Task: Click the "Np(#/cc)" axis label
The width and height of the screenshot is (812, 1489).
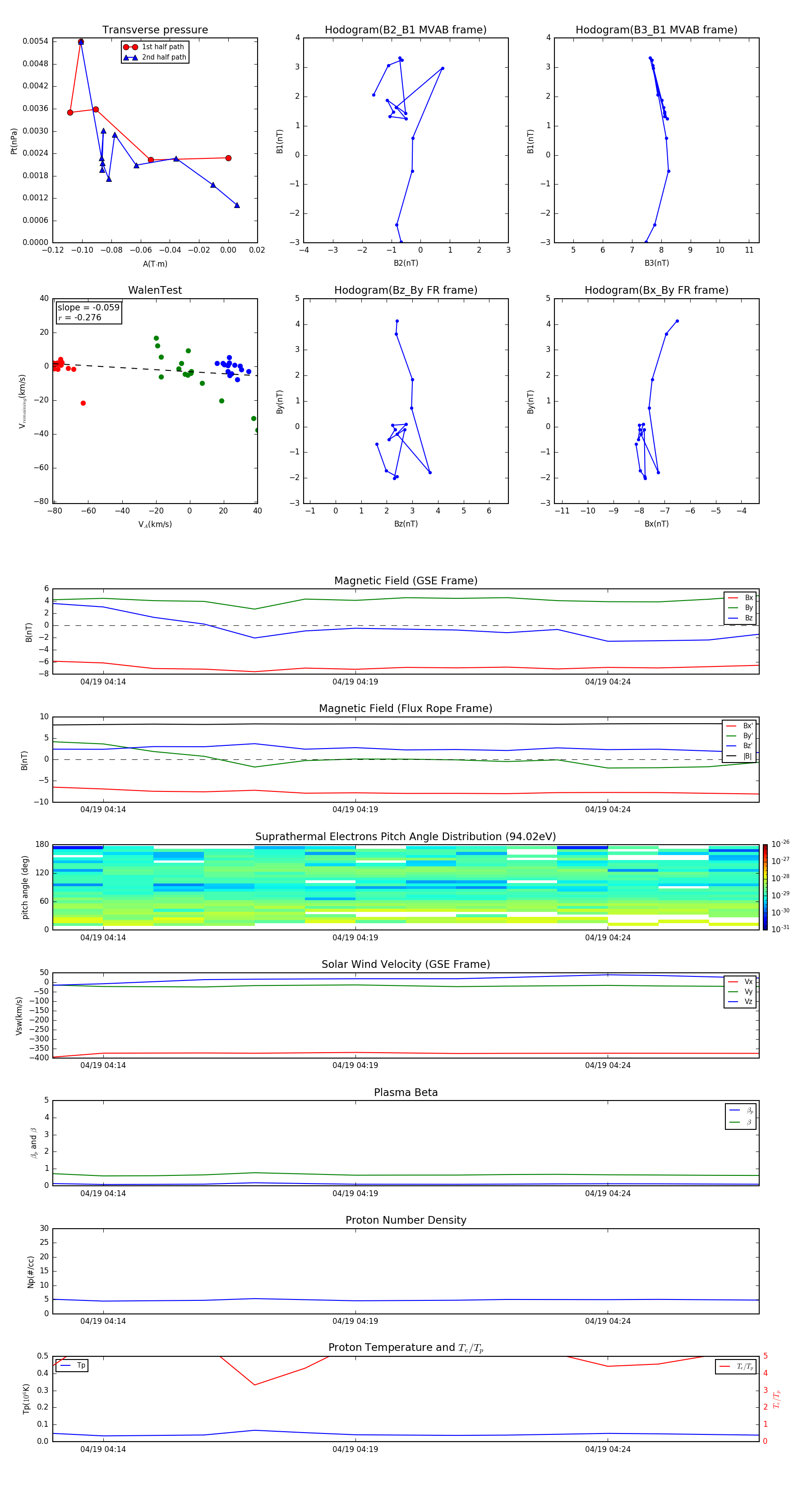Action: (31, 1272)
